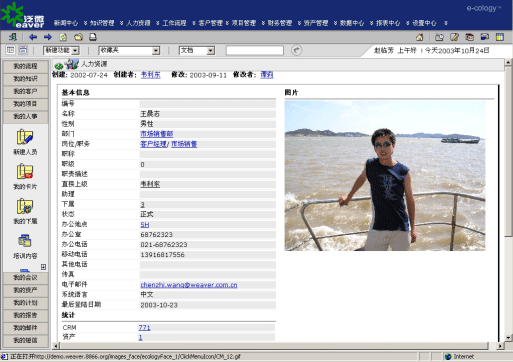Click the round go button beside search field
The image size is (513, 362).
tap(296, 50)
